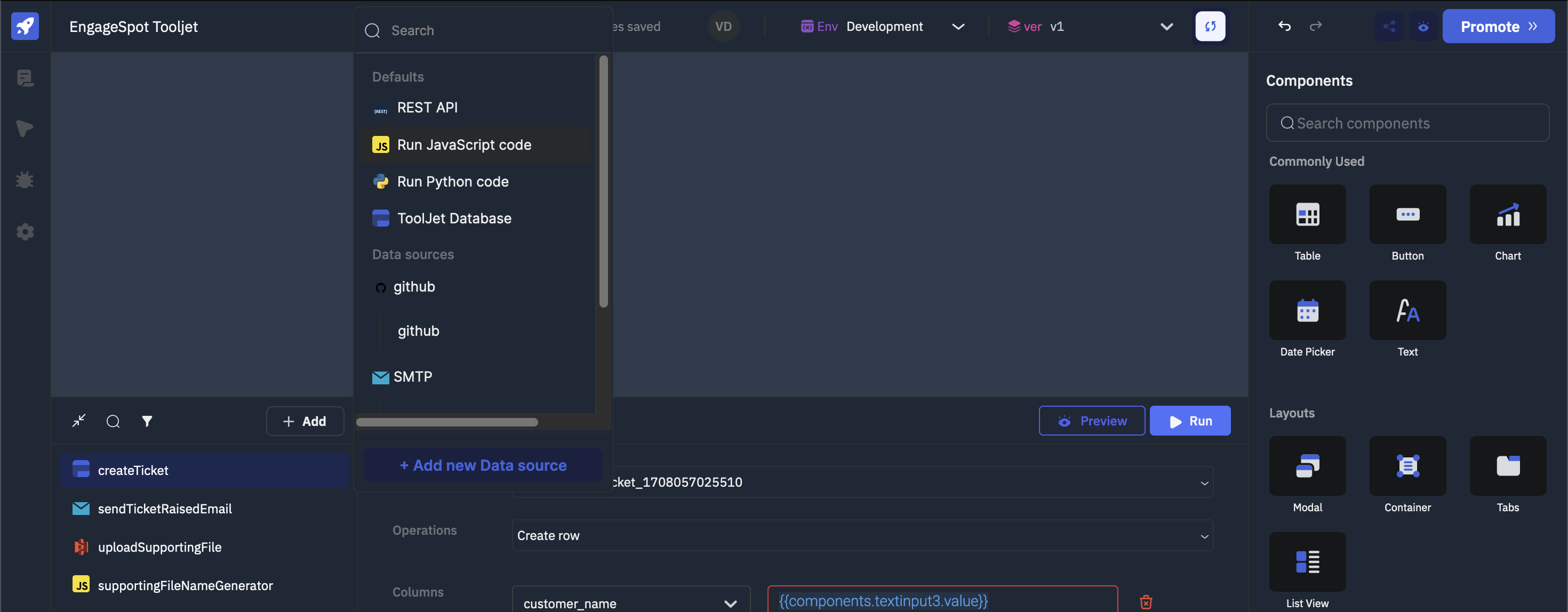Click the undo arrow icon
Image resolution: width=1568 pixels, height=612 pixels.
[1284, 26]
